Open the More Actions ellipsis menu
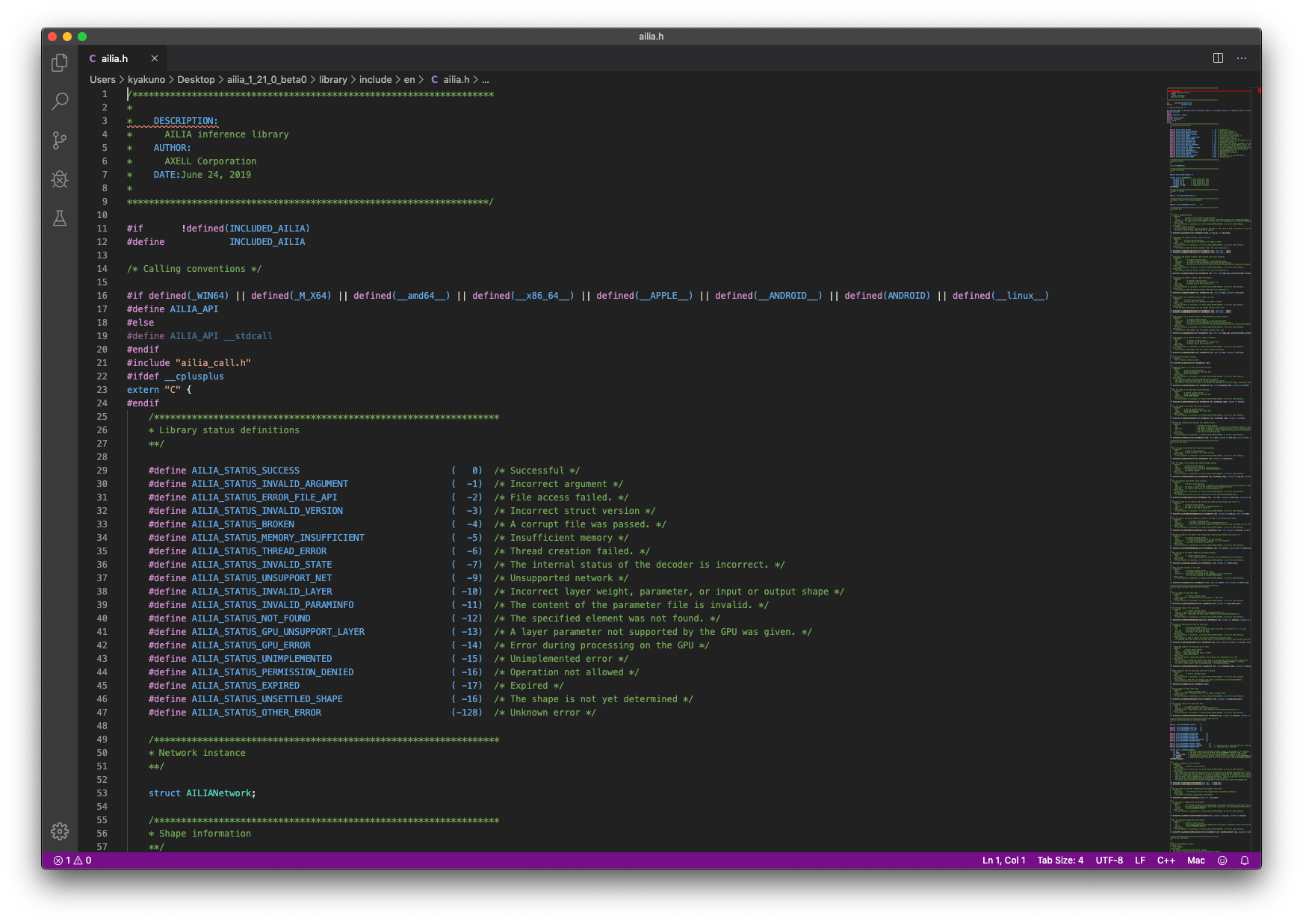Image resolution: width=1303 pixels, height=924 pixels. pyautogui.click(x=1242, y=58)
